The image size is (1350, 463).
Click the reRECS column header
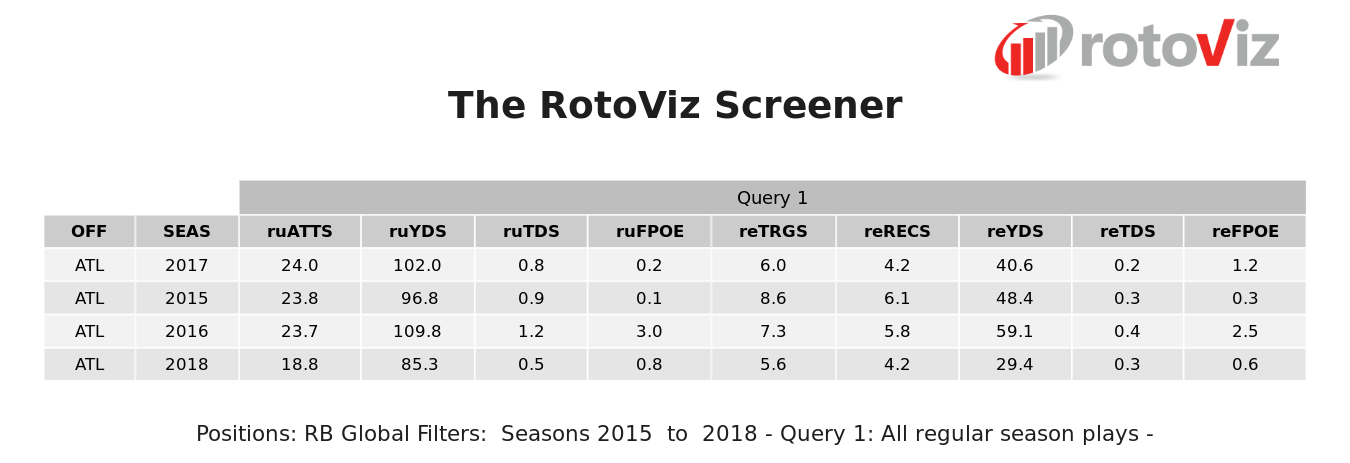[x=897, y=232]
